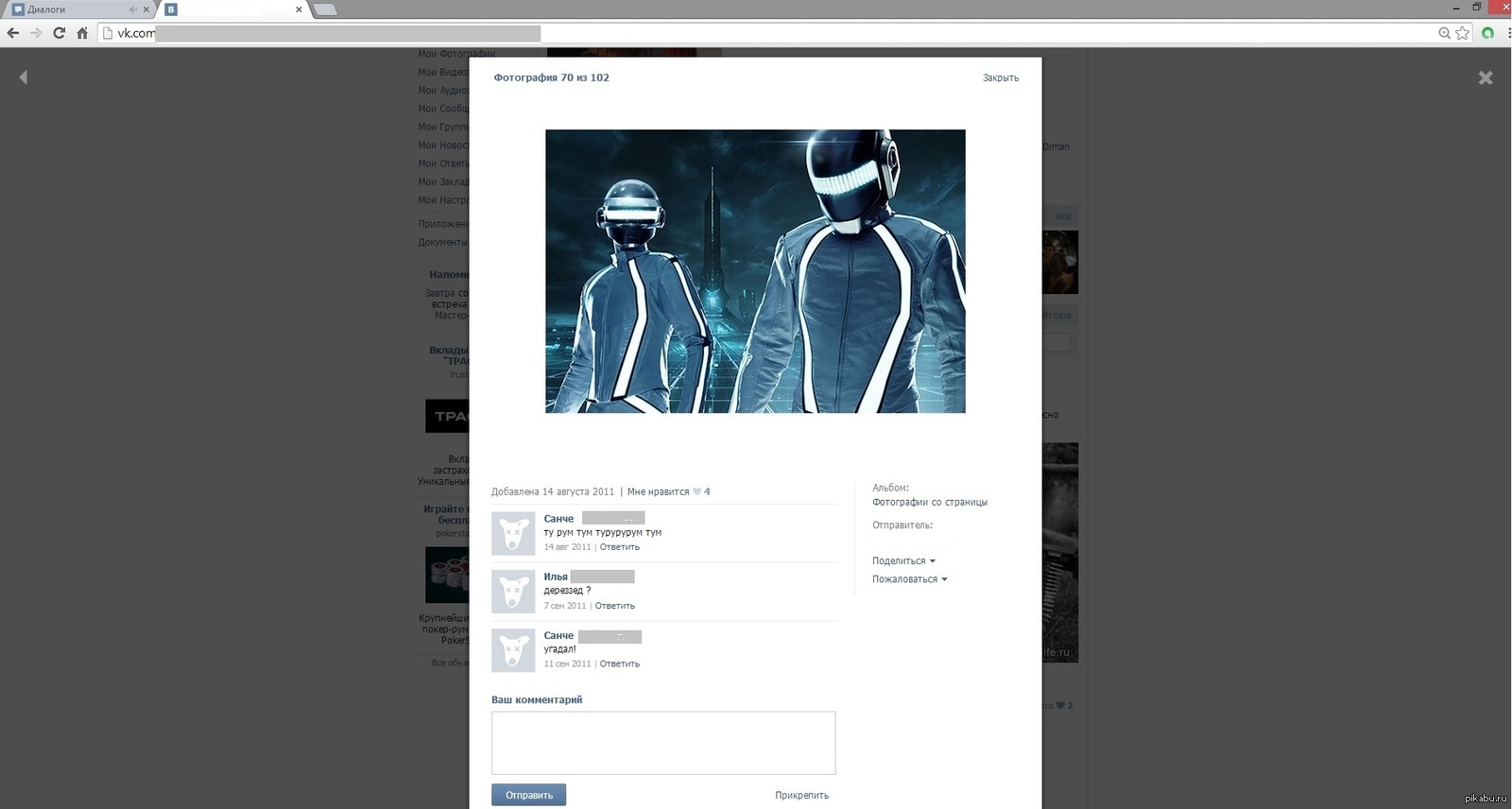Go to browser home page icon
Image resolution: width=1512 pixels, height=809 pixels.
82,33
